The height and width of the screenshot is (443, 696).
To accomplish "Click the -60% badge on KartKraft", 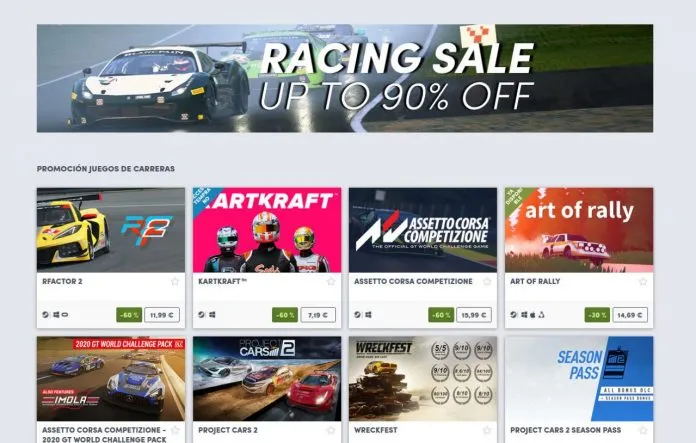I will coord(285,315).
